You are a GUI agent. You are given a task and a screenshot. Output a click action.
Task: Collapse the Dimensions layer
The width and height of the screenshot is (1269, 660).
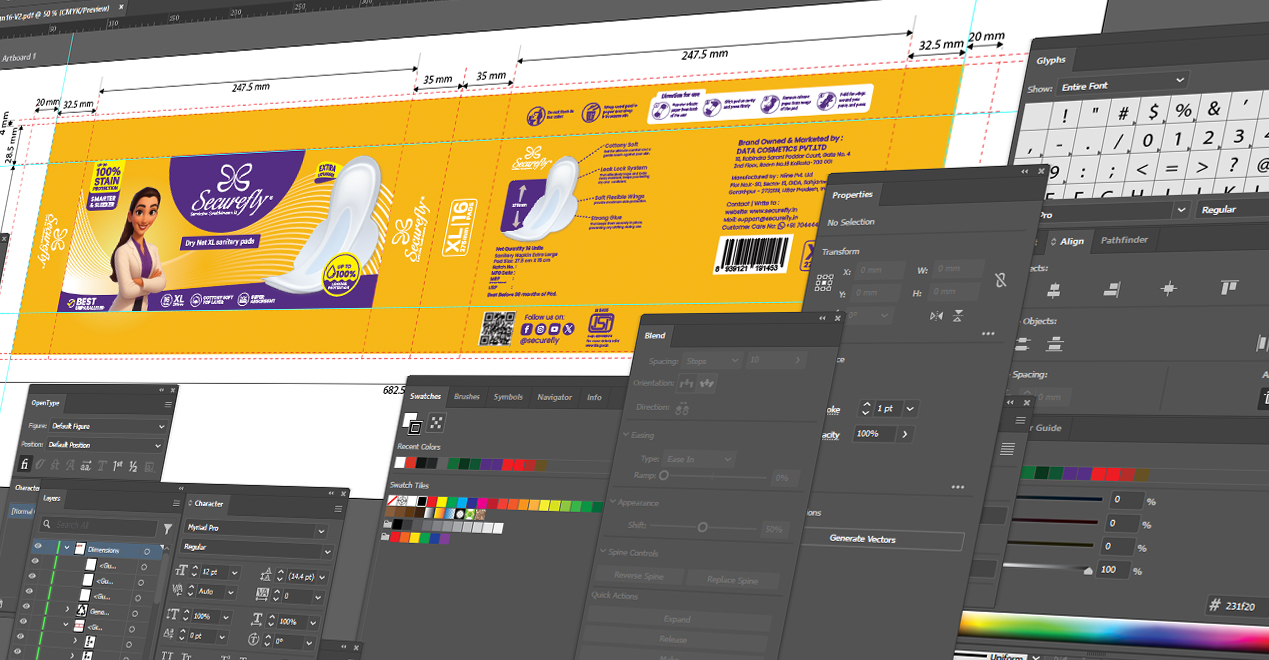click(67, 547)
